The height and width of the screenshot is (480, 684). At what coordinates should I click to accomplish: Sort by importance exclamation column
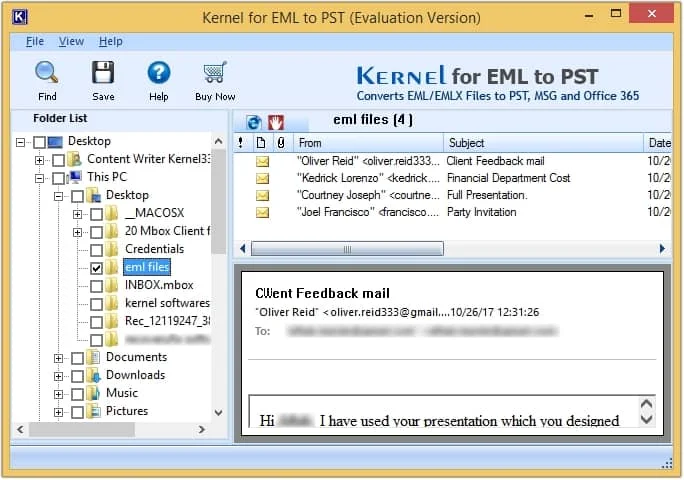tap(240, 142)
